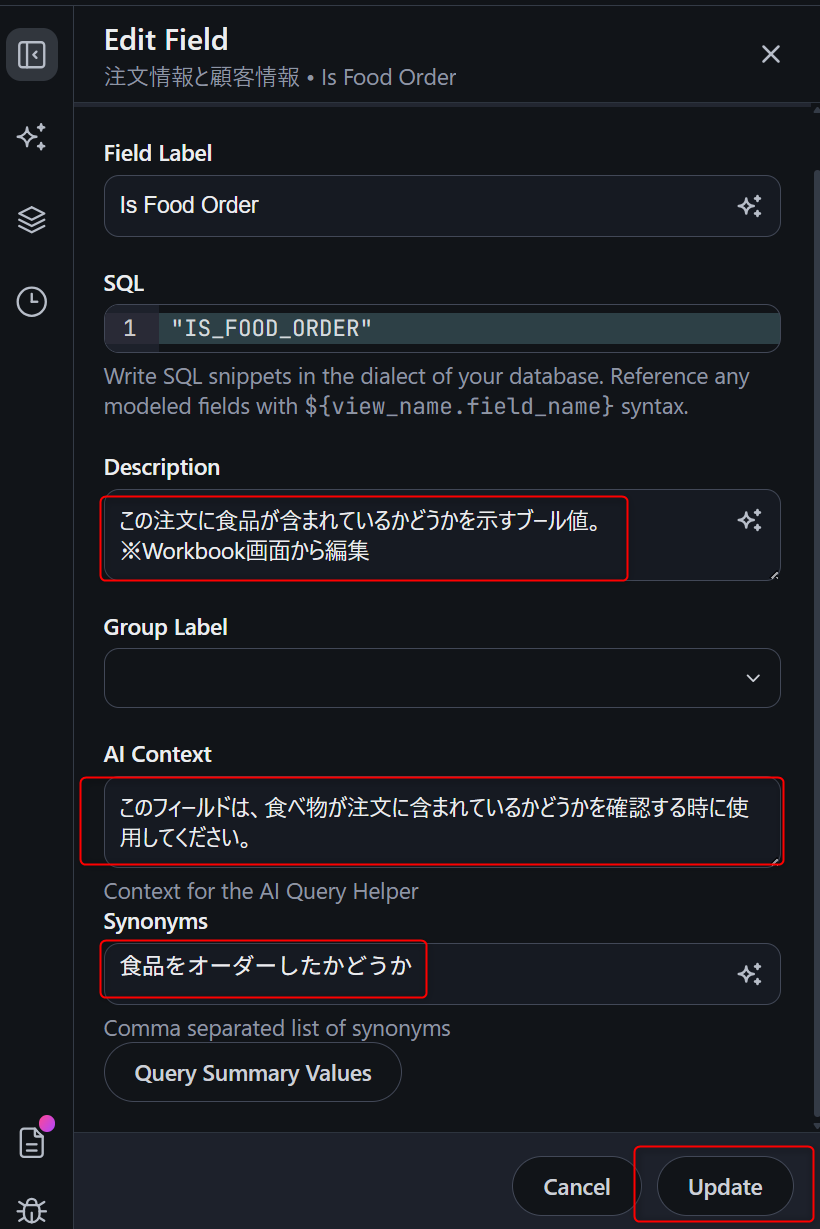Image resolution: width=820 pixels, height=1229 pixels.
Task: Close the Edit Field panel
Action: (770, 54)
